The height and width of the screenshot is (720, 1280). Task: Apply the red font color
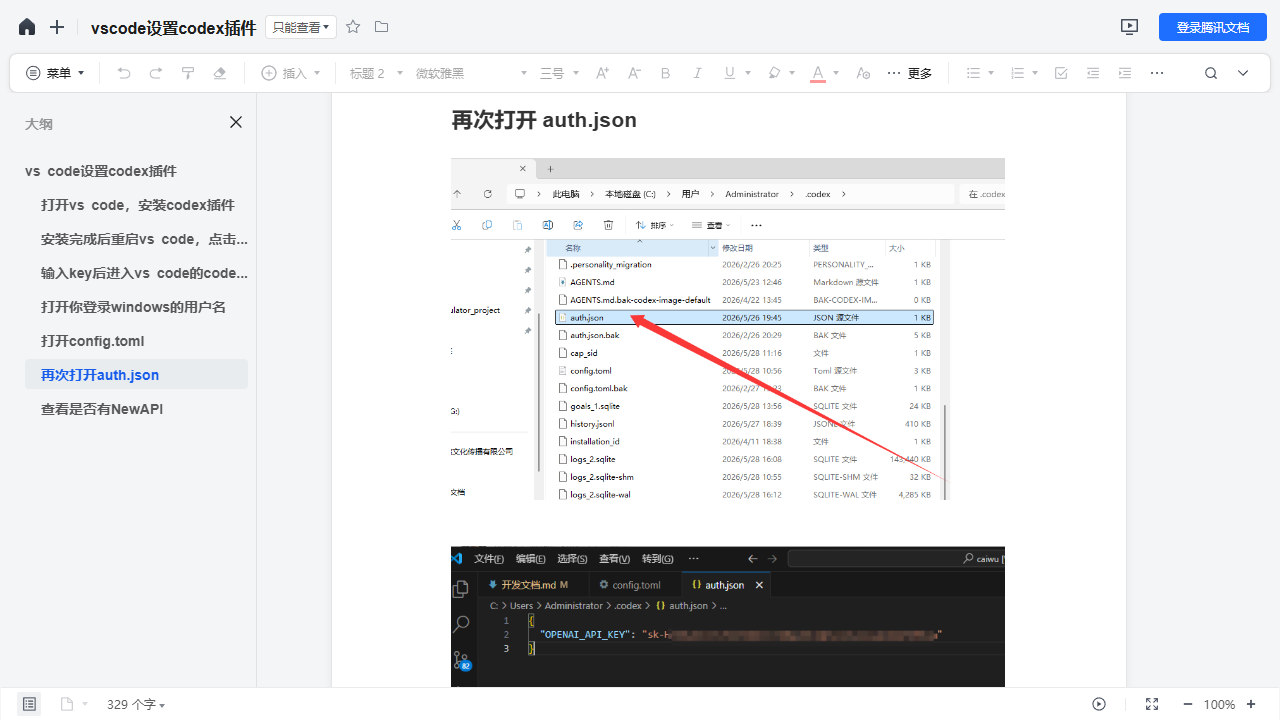point(818,73)
